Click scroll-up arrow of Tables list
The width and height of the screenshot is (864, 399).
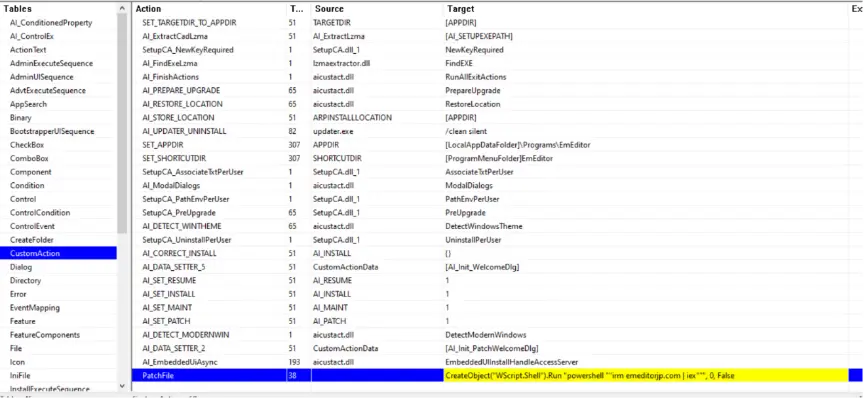[x=122, y=8]
